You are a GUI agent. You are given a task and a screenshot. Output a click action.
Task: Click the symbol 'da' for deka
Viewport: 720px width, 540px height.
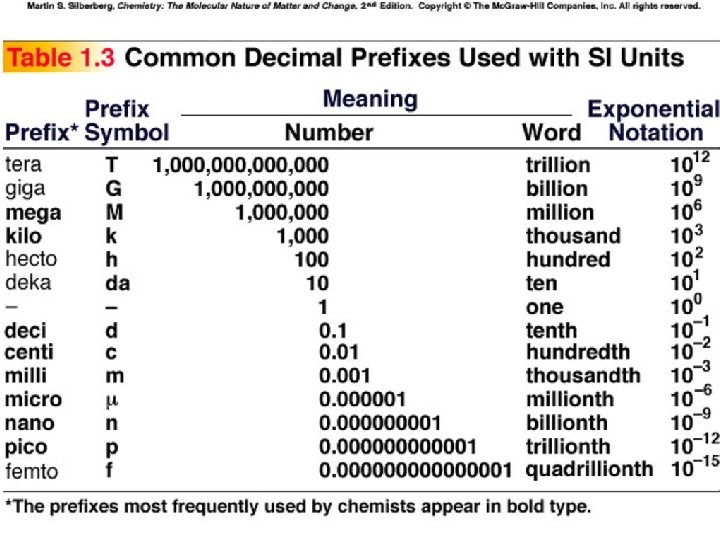pyautogui.click(x=118, y=283)
